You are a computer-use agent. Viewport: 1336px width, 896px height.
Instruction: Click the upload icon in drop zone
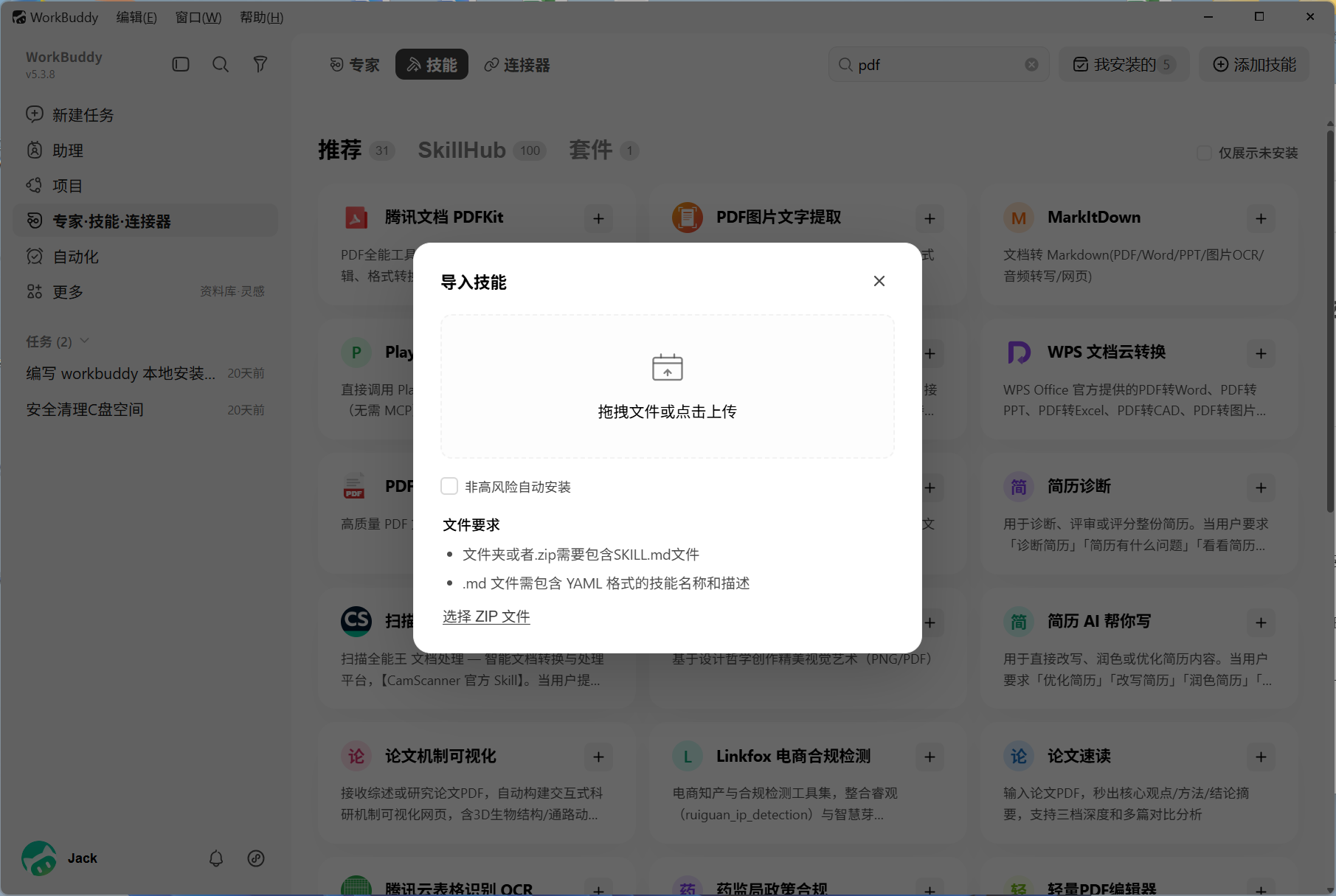click(x=667, y=367)
